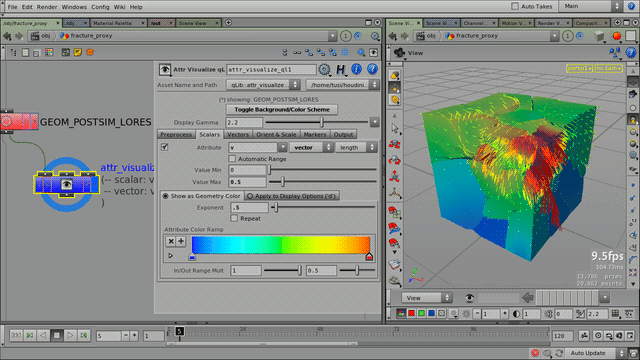Add a point to the Attribute Color Ramp
The image size is (640, 360).
coord(181,241)
